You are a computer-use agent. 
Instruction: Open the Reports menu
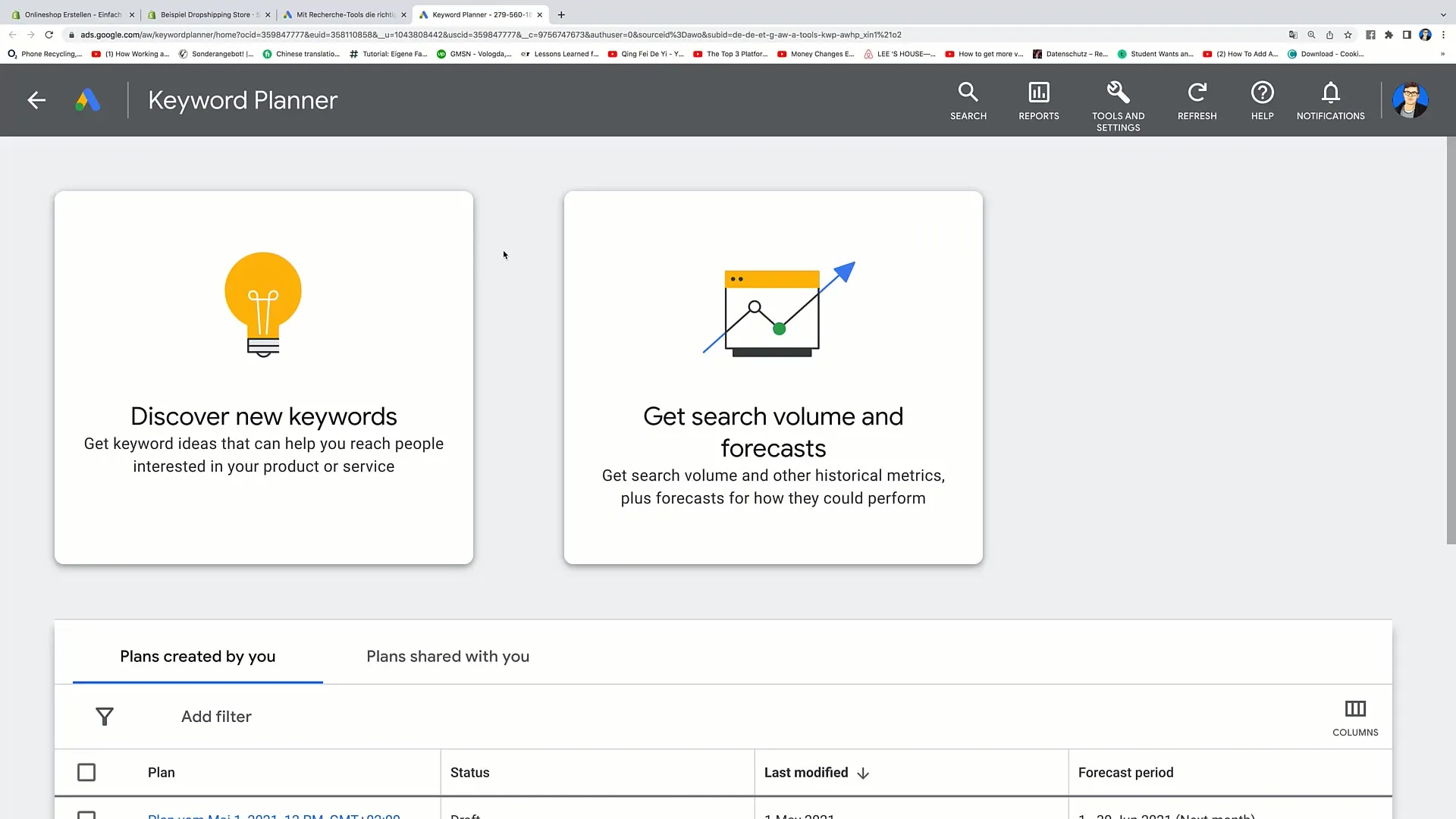coord(1038,101)
